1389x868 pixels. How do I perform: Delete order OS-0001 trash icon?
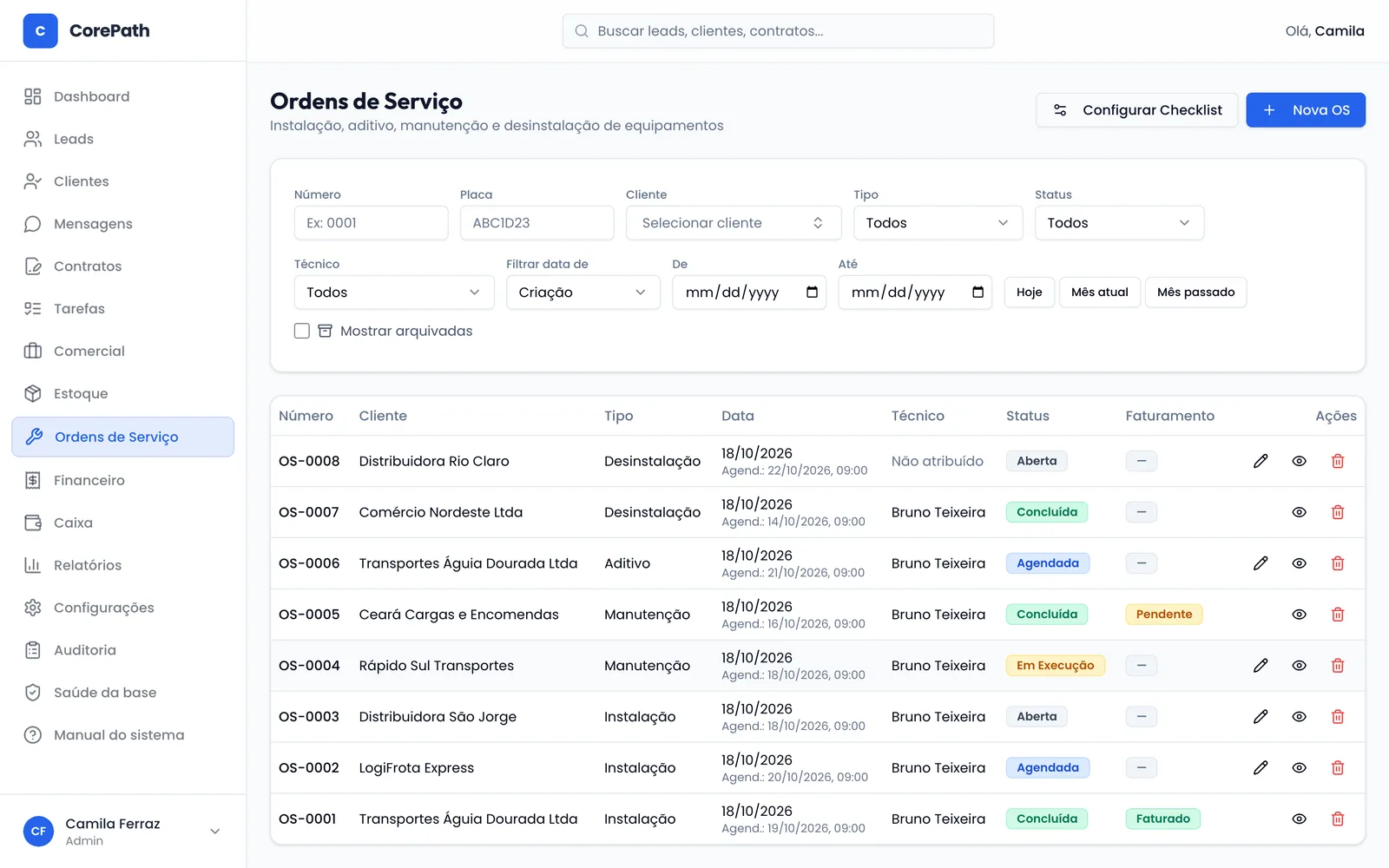(x=1338, y=819)
